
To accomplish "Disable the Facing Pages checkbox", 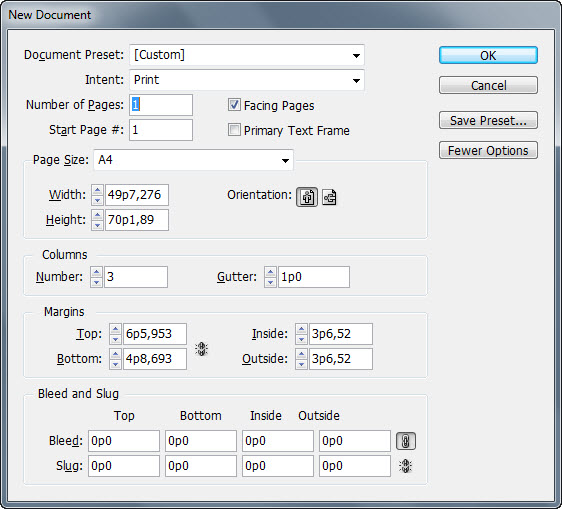I will tap(234, 105).
